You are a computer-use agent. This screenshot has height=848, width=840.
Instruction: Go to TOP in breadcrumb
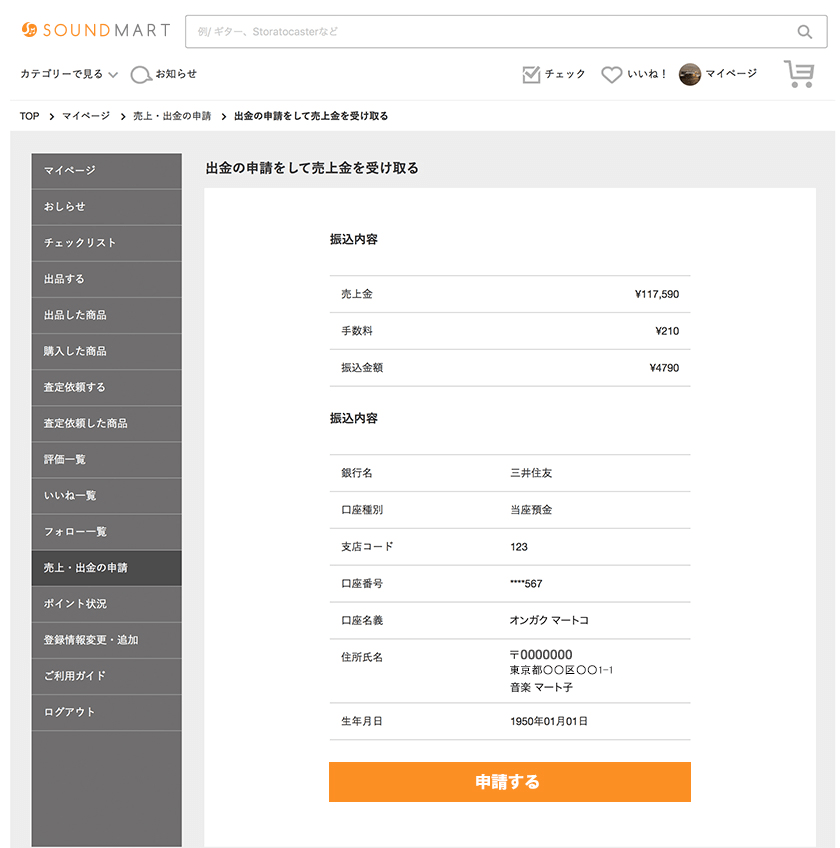click(30, 116)
